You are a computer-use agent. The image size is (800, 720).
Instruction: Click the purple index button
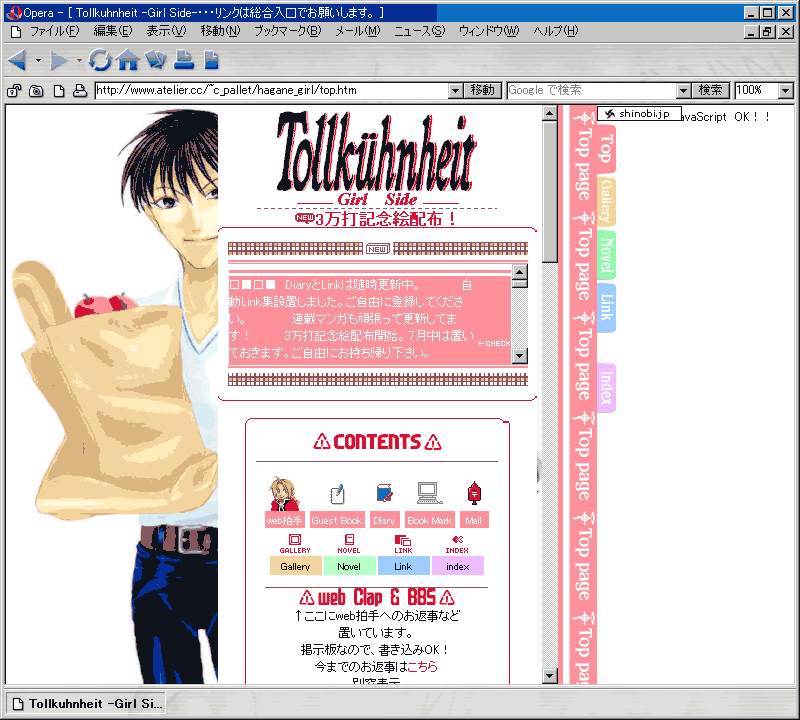pos(458,566)
